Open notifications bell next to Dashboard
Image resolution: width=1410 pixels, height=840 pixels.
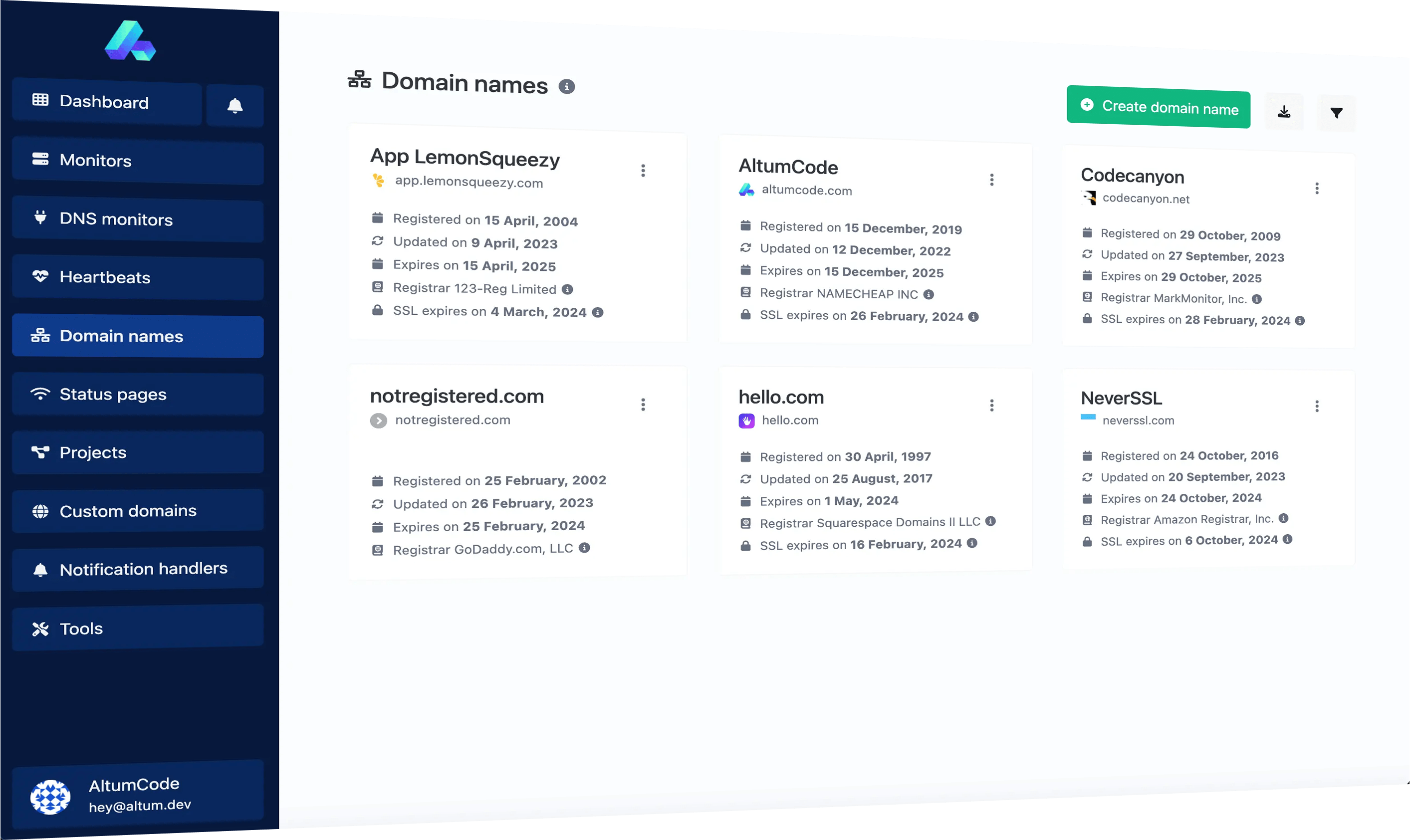coord(235,106)
